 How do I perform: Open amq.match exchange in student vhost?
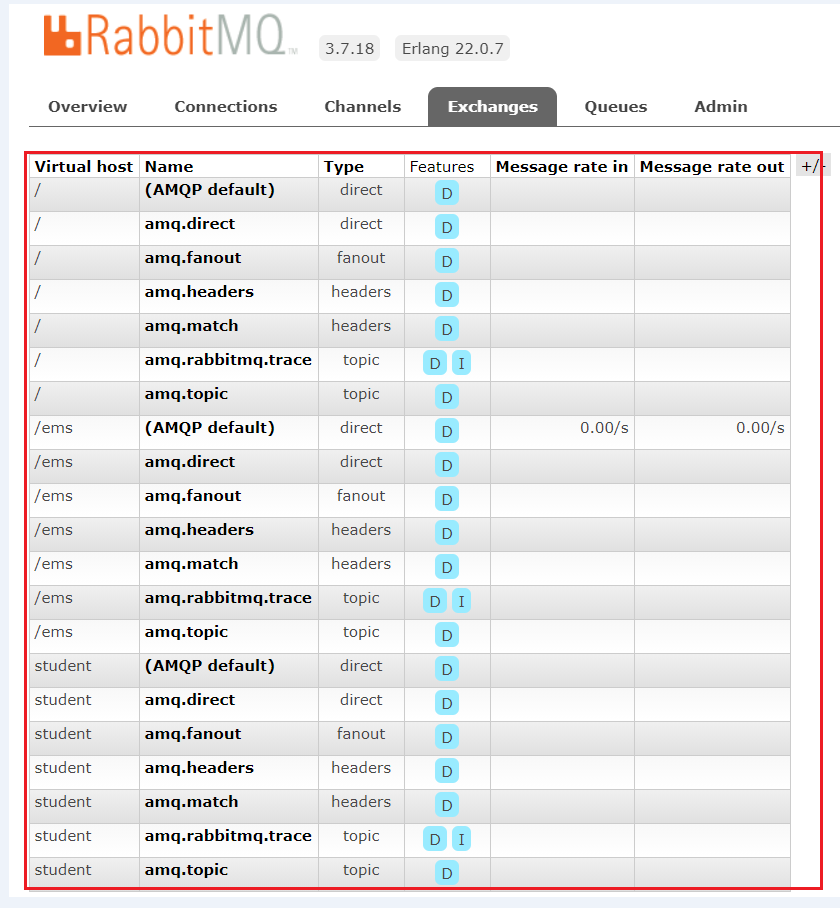pos(191,802)
